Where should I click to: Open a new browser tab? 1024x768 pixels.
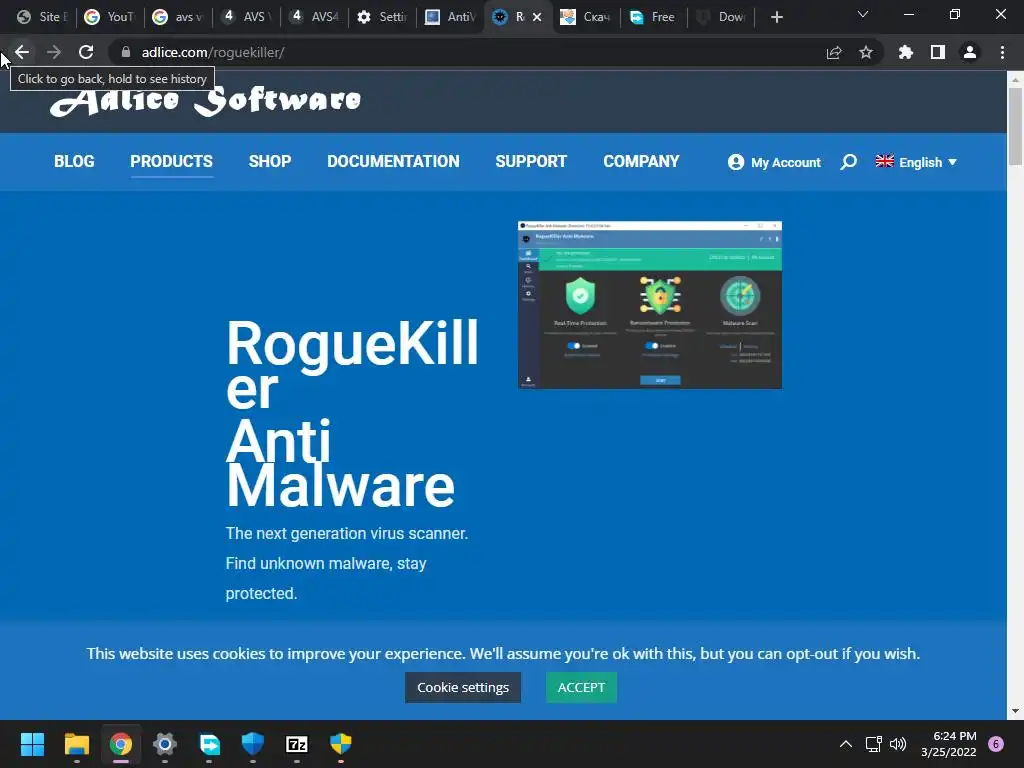[x=776, y=17]
